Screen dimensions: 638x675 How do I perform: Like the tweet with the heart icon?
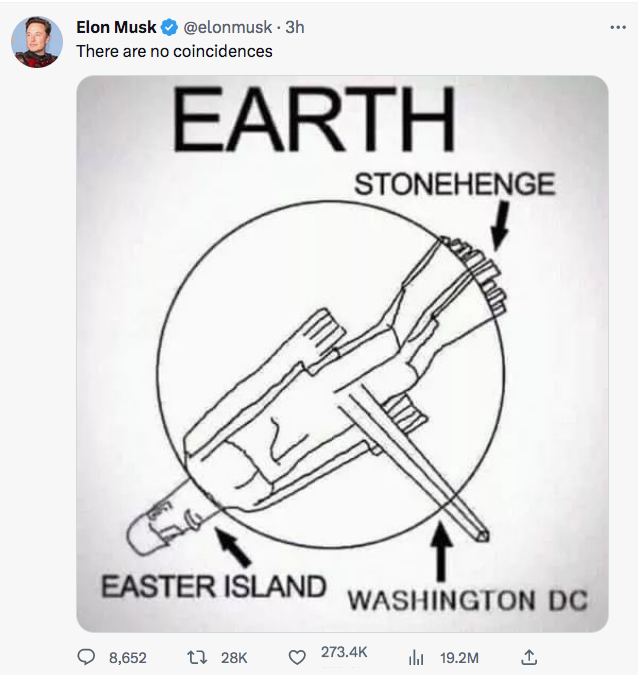click(297, 657)
